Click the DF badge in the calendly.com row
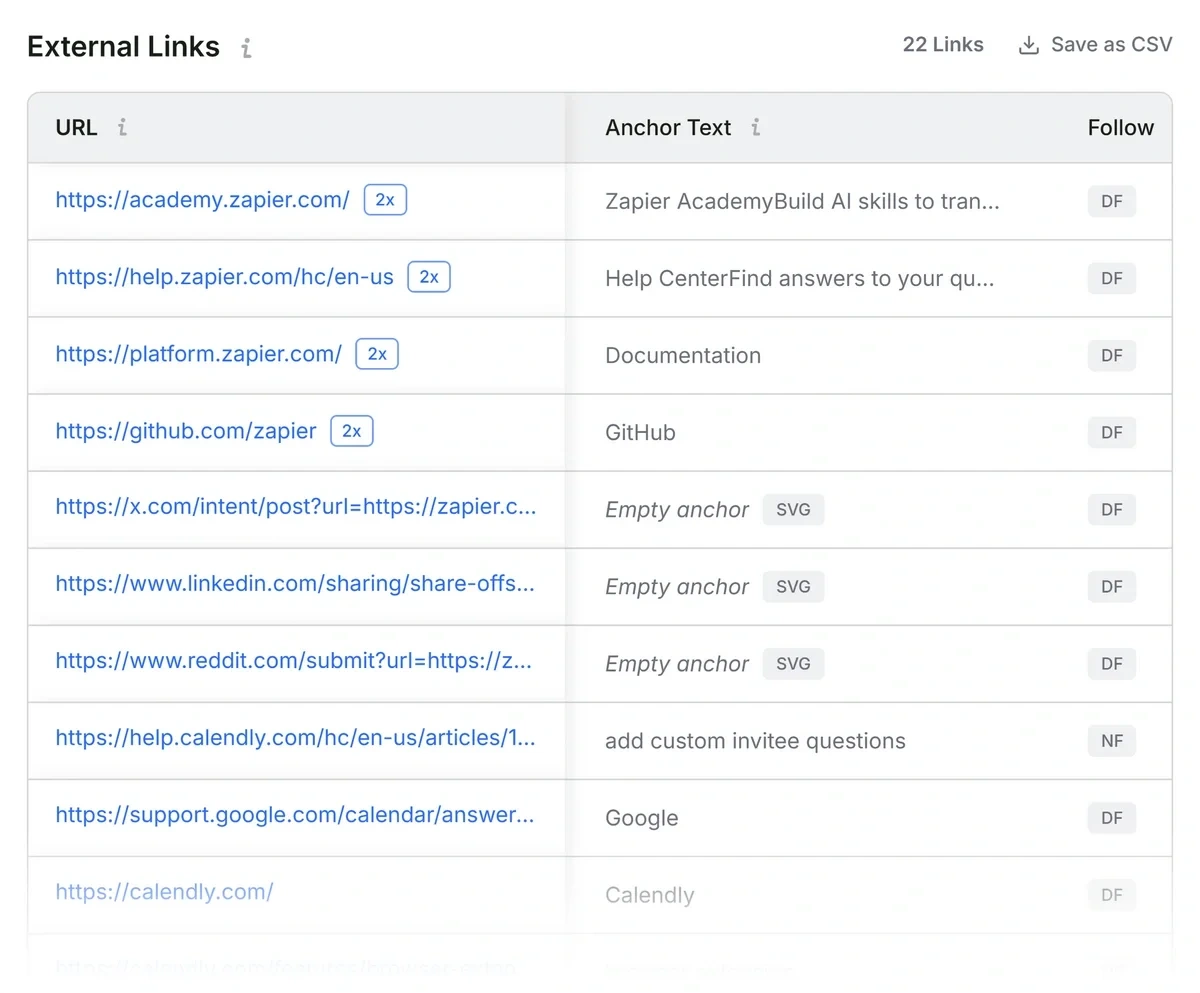Screen dimensions: 1200x993 pyautogui.click(x=1112, y=895)
